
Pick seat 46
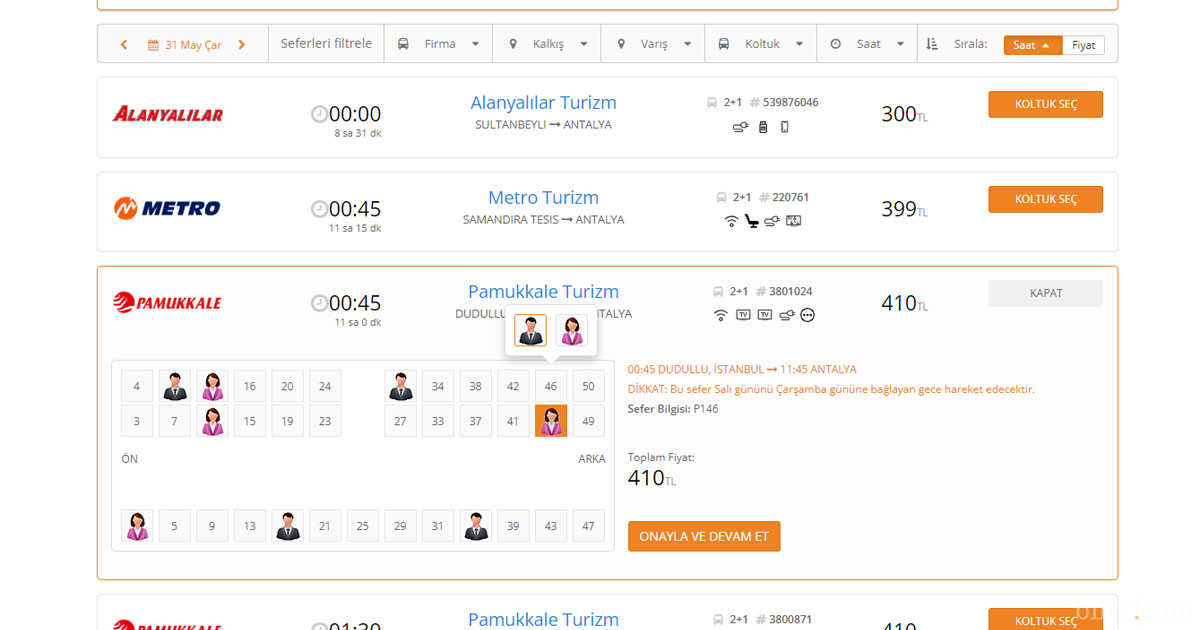[x=551, y=386]
